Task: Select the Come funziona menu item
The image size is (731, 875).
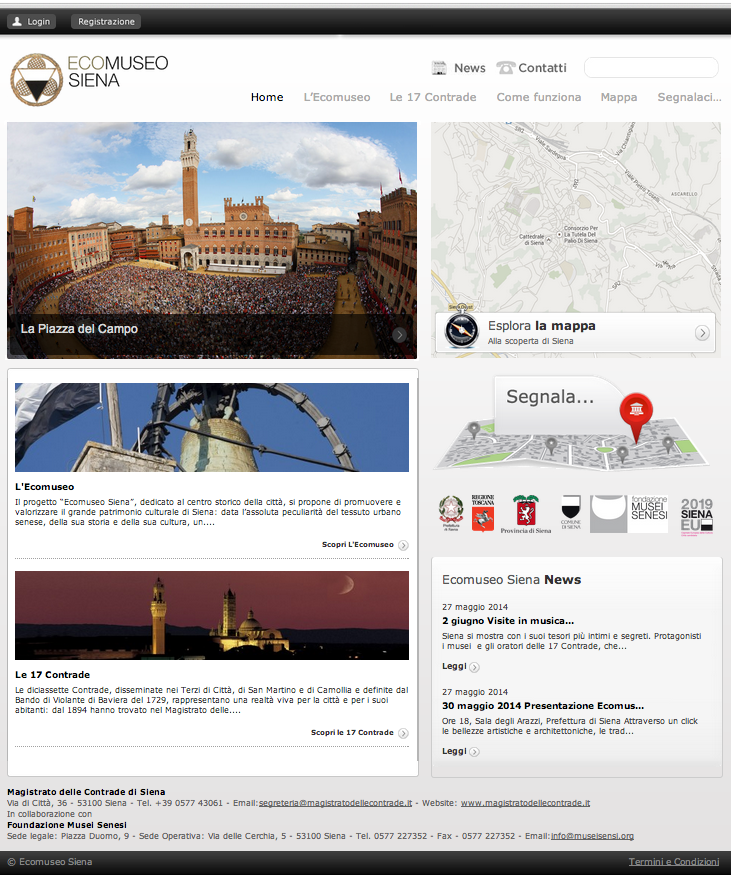Action: [539, 97]
